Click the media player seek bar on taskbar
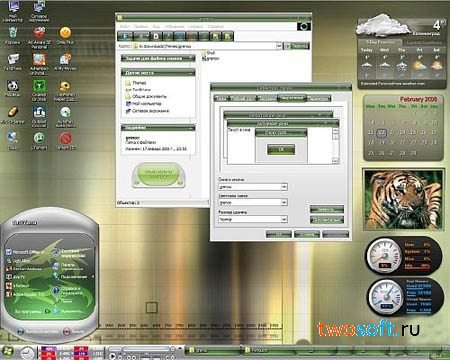The image size is (450, 360). click(x=147, y=349)
